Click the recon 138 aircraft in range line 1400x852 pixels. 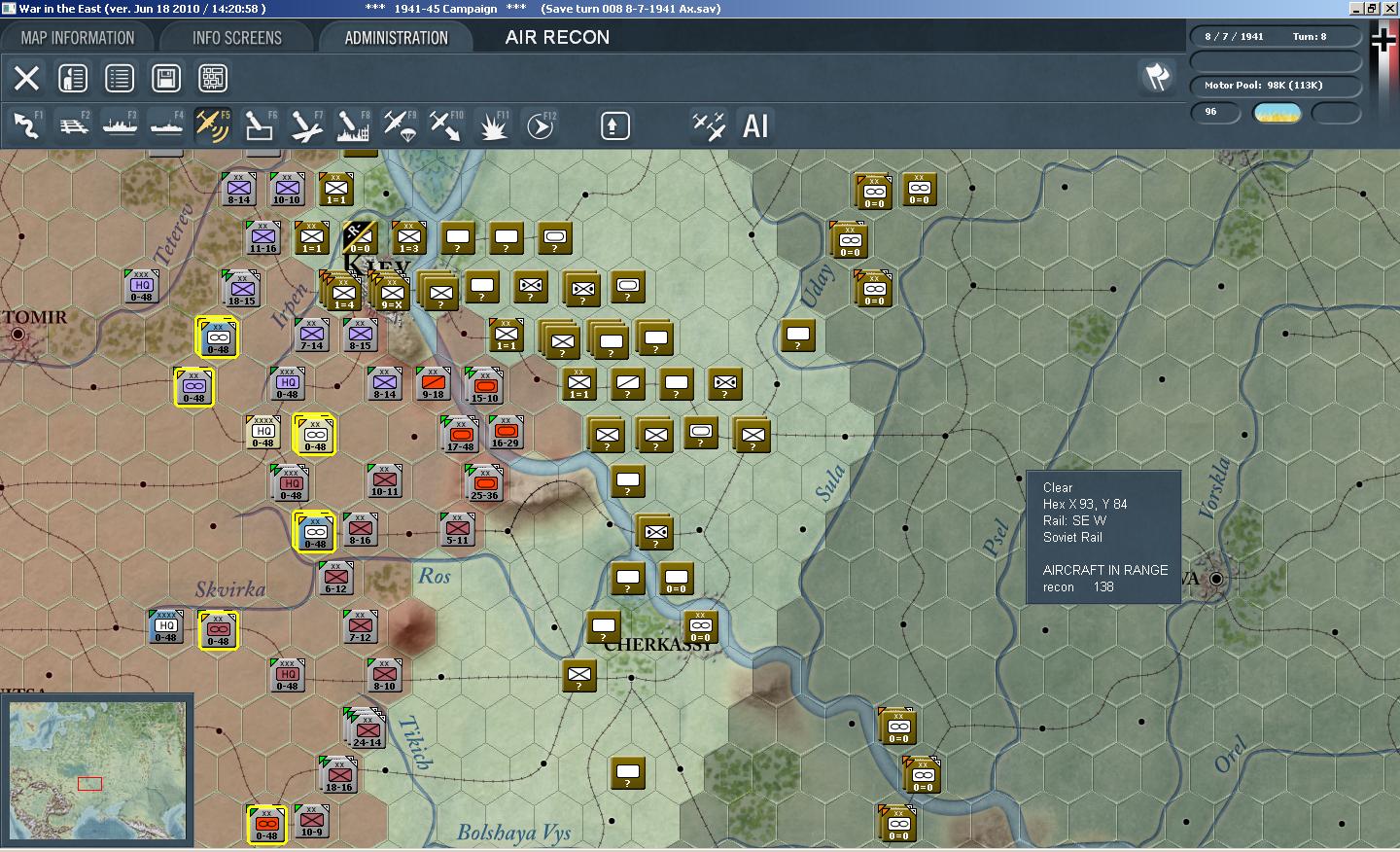[x=1078, y=586]
